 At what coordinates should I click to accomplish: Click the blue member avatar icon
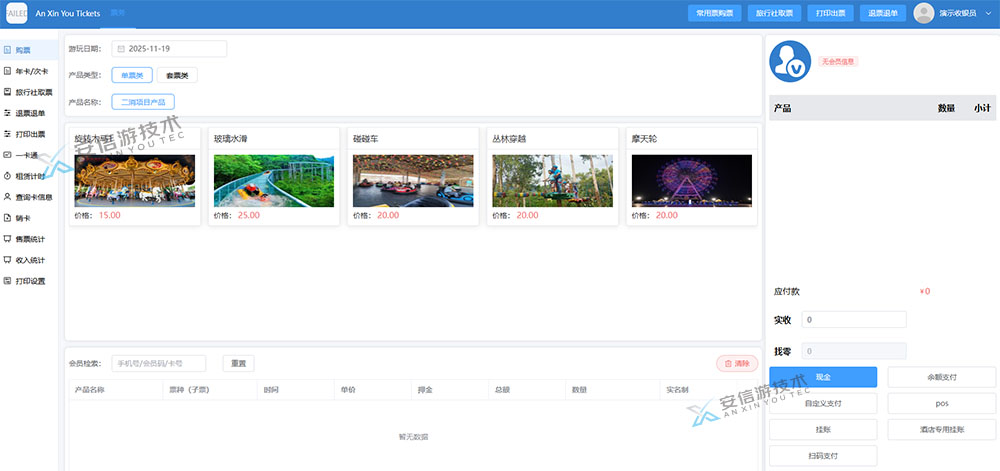(x=789, y=62)
